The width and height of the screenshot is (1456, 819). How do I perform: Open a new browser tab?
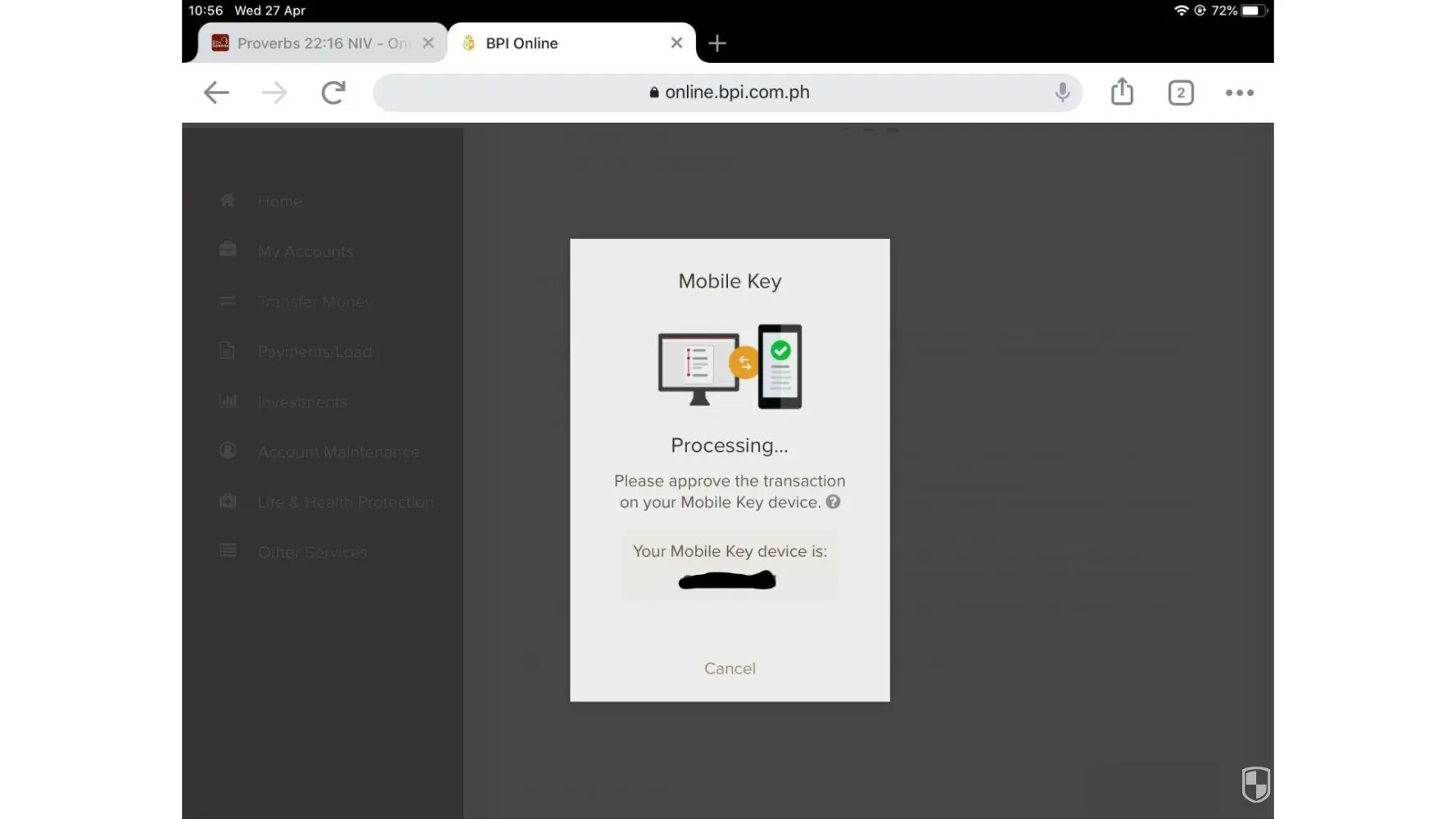tap(717, 43)
